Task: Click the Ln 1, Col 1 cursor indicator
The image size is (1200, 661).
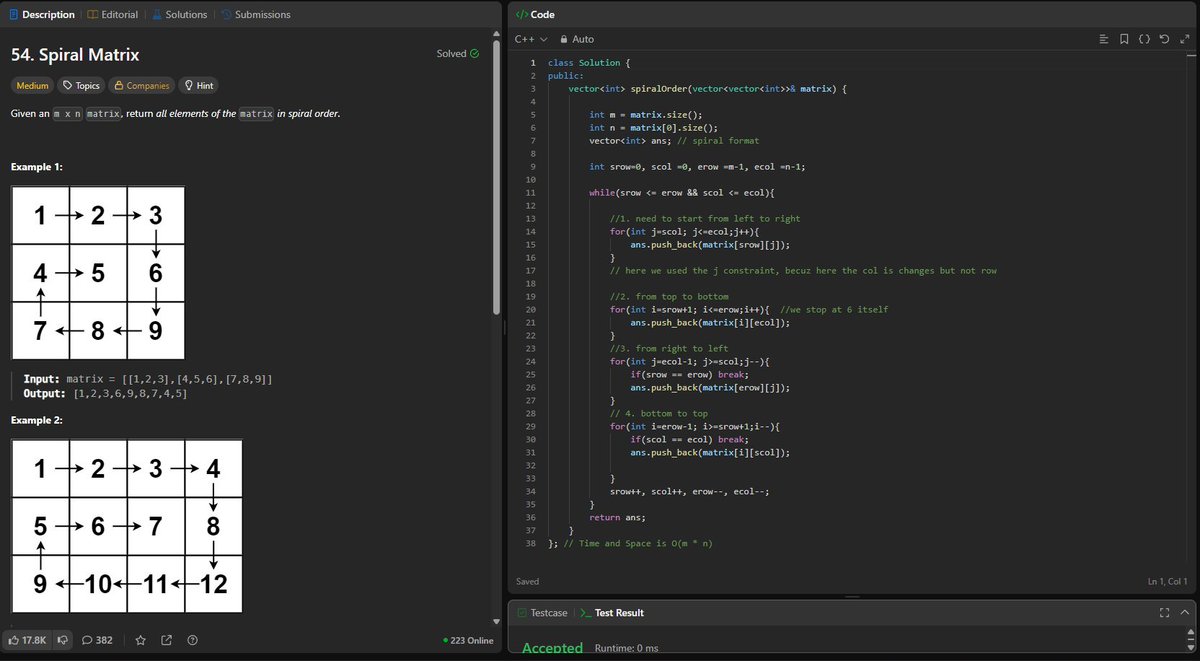Action: point(1167,582)
